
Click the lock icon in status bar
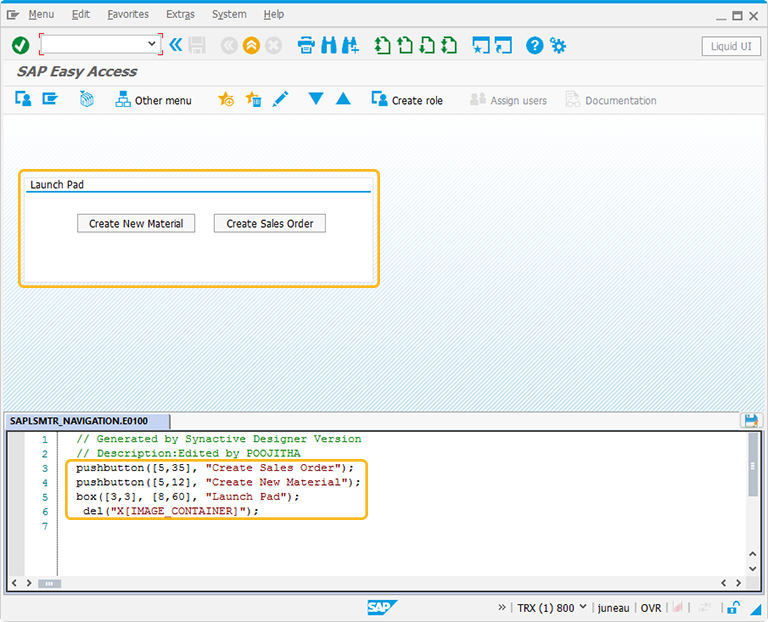click(x=733, y=607)
